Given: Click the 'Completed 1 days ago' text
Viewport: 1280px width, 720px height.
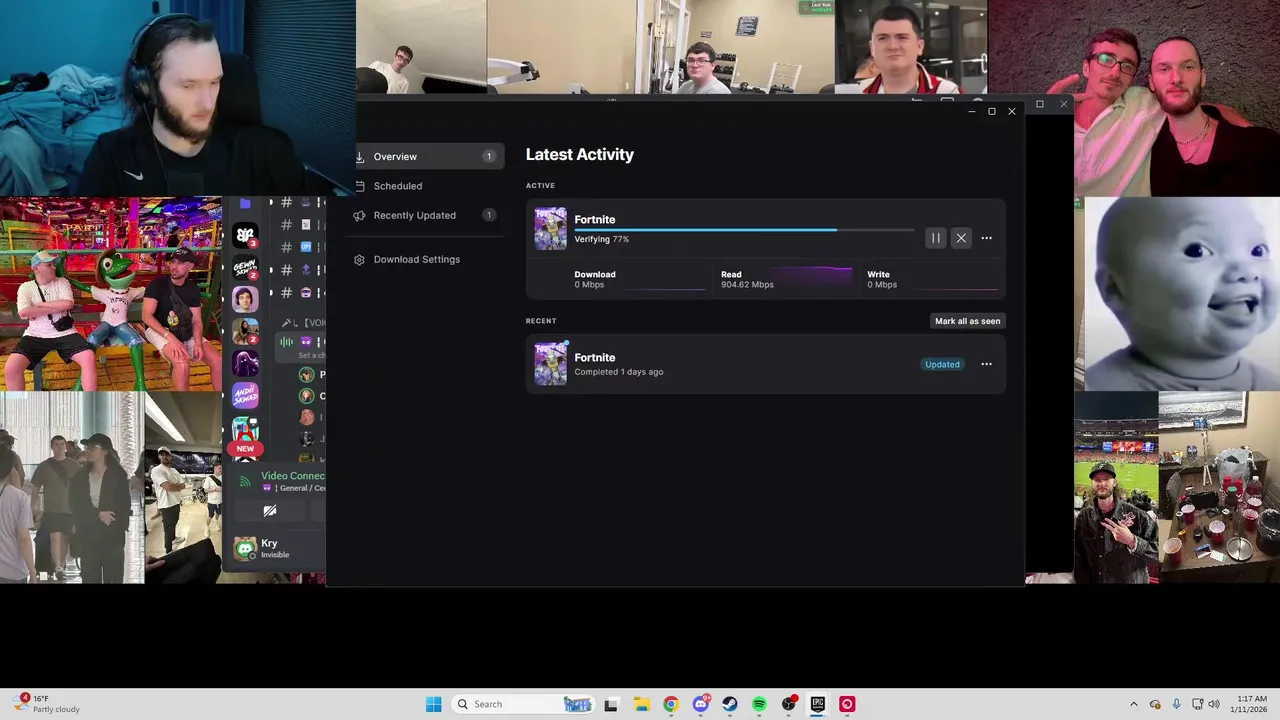Looking at the screenshot, I should click(618, 372).
